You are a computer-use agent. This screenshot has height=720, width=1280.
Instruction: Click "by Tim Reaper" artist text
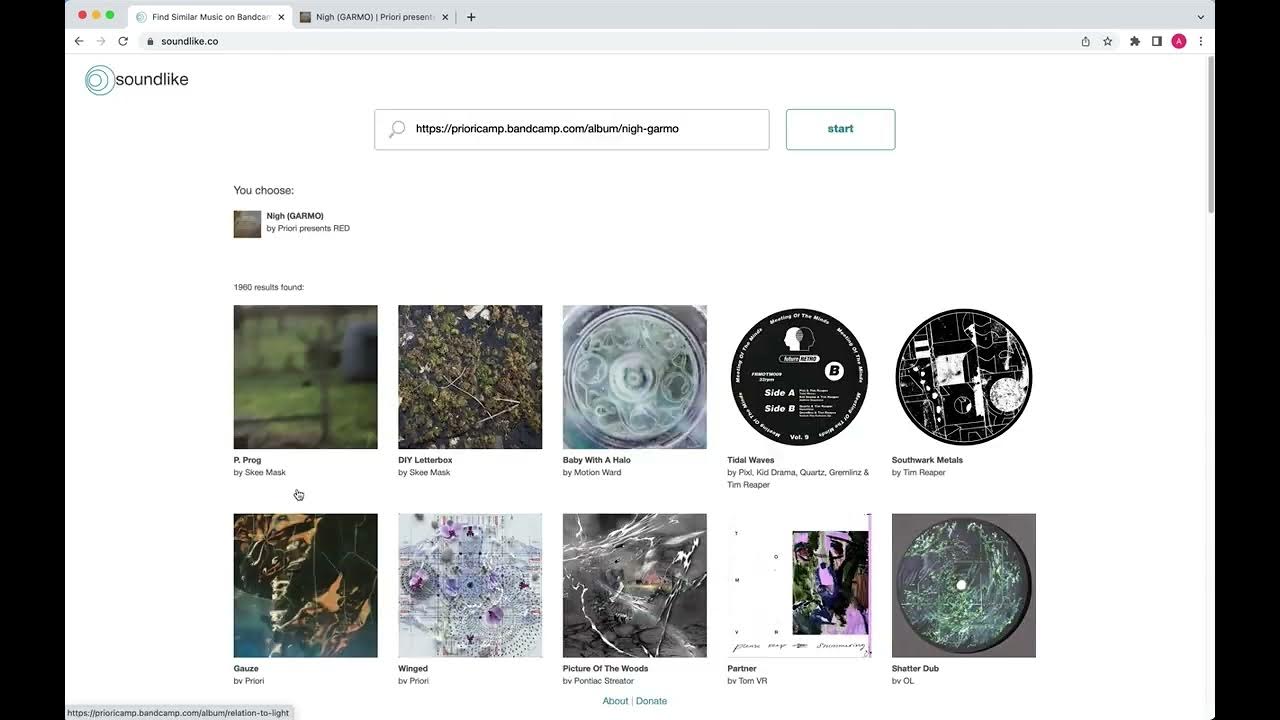tap(918, 473)
